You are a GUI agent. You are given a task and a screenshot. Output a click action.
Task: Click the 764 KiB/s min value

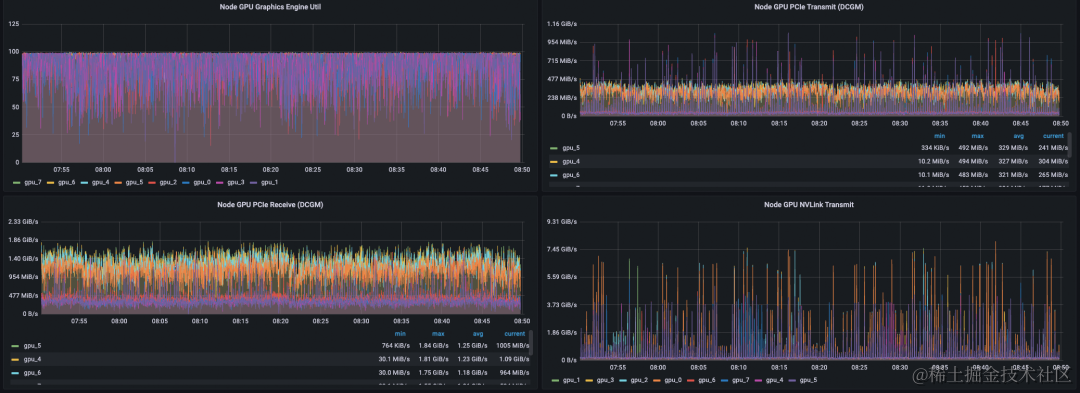click(395, 346)
